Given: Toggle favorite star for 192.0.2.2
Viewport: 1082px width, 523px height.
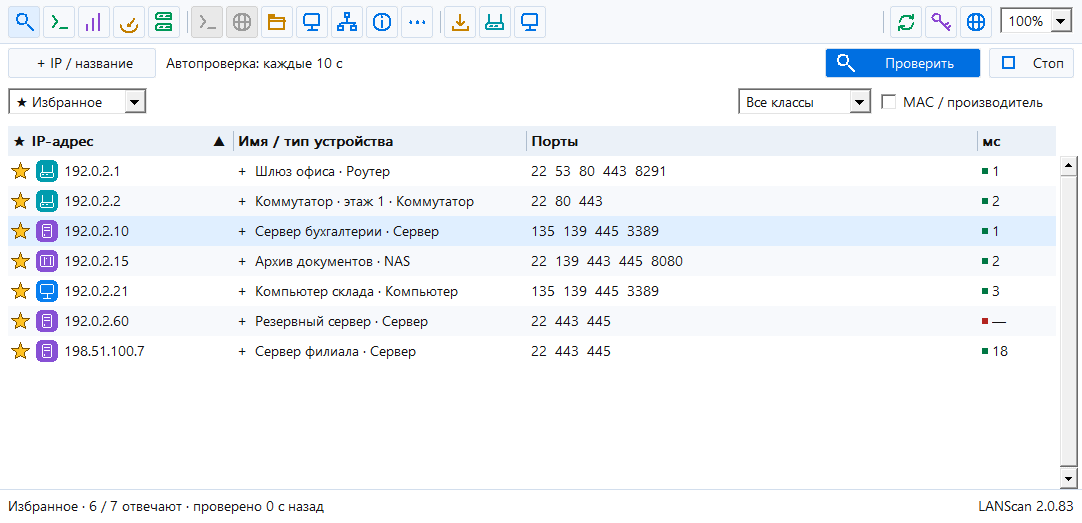Looking at the screenshot, I should click(21, 201).
